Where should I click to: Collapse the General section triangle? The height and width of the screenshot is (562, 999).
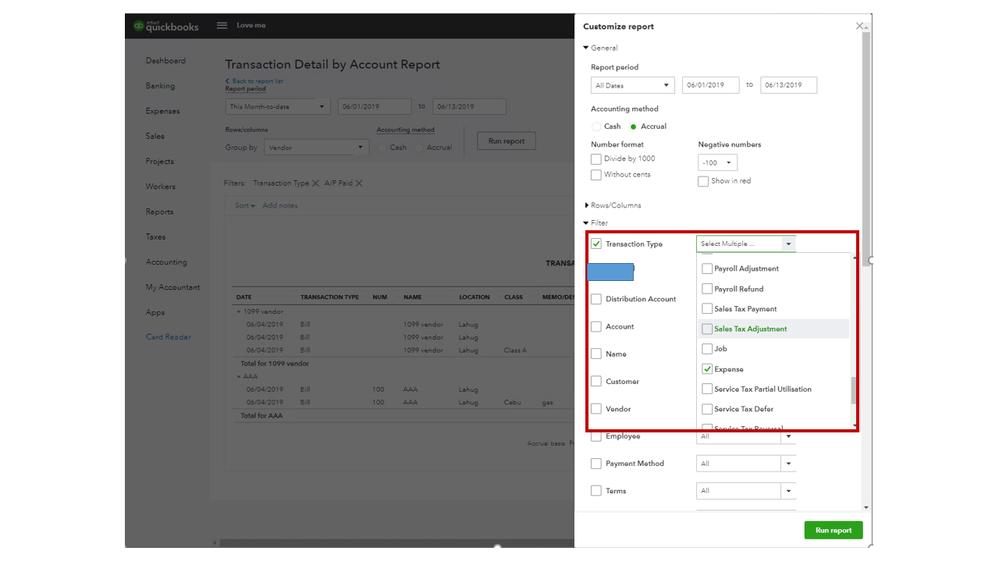(586, 48)
